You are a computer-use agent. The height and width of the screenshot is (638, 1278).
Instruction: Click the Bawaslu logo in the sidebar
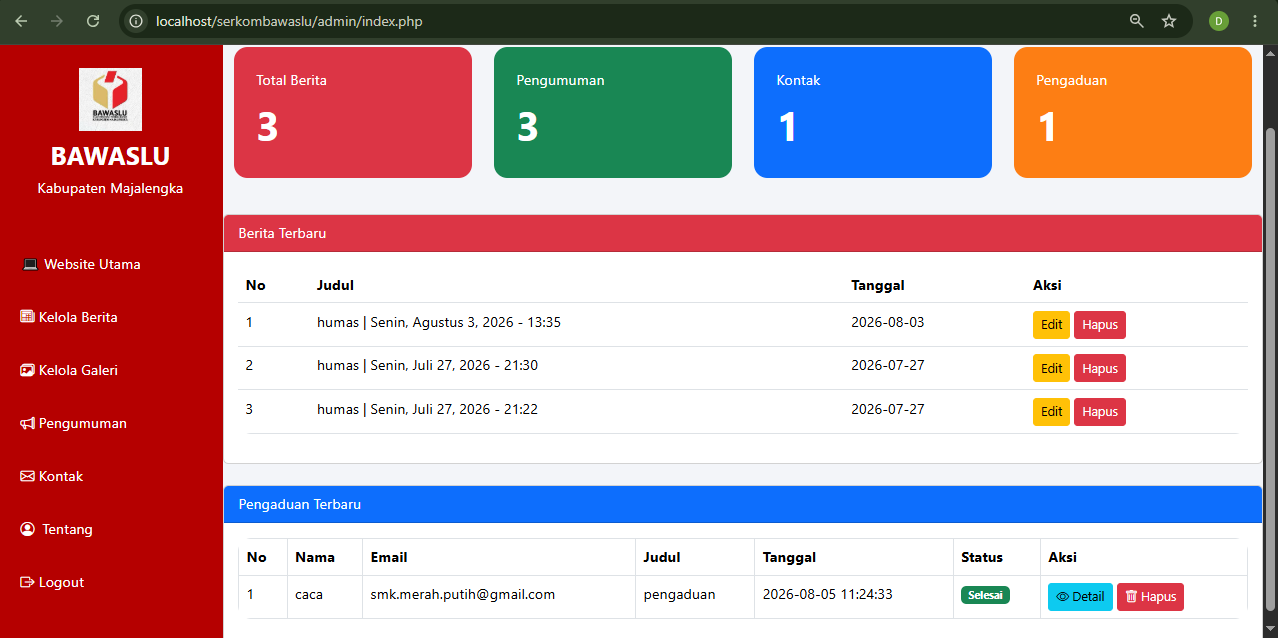point(110,99)
